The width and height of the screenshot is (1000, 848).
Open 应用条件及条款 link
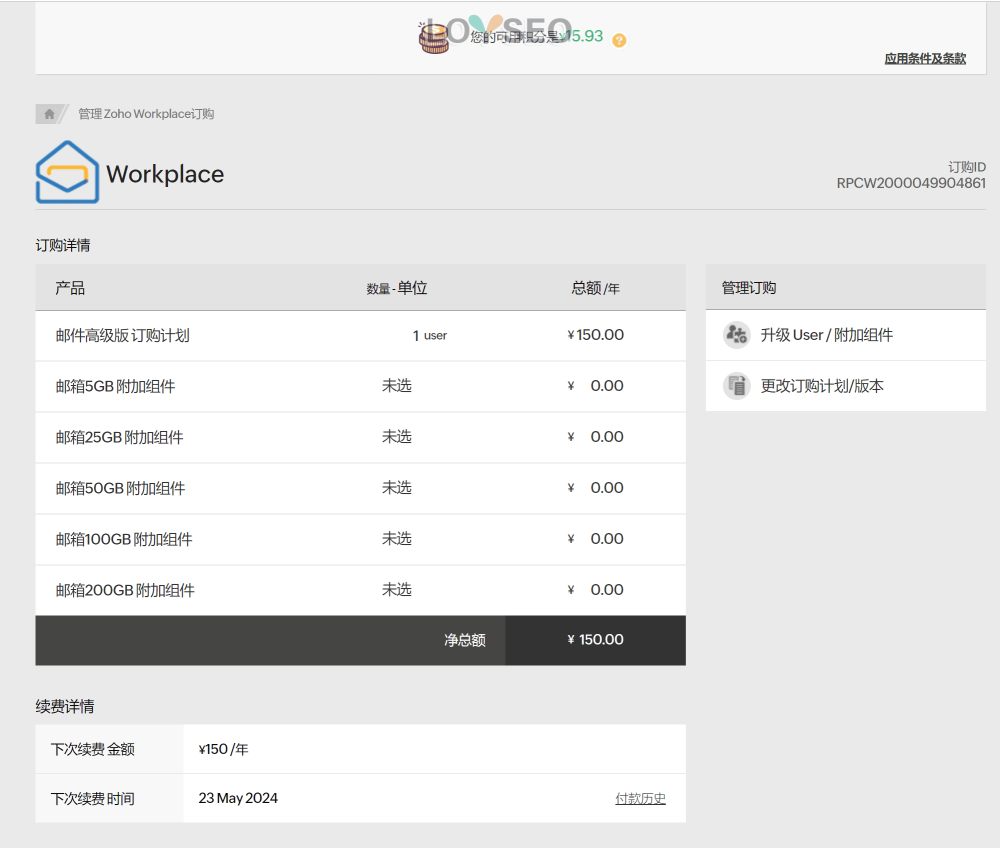(x=925, y=59)
